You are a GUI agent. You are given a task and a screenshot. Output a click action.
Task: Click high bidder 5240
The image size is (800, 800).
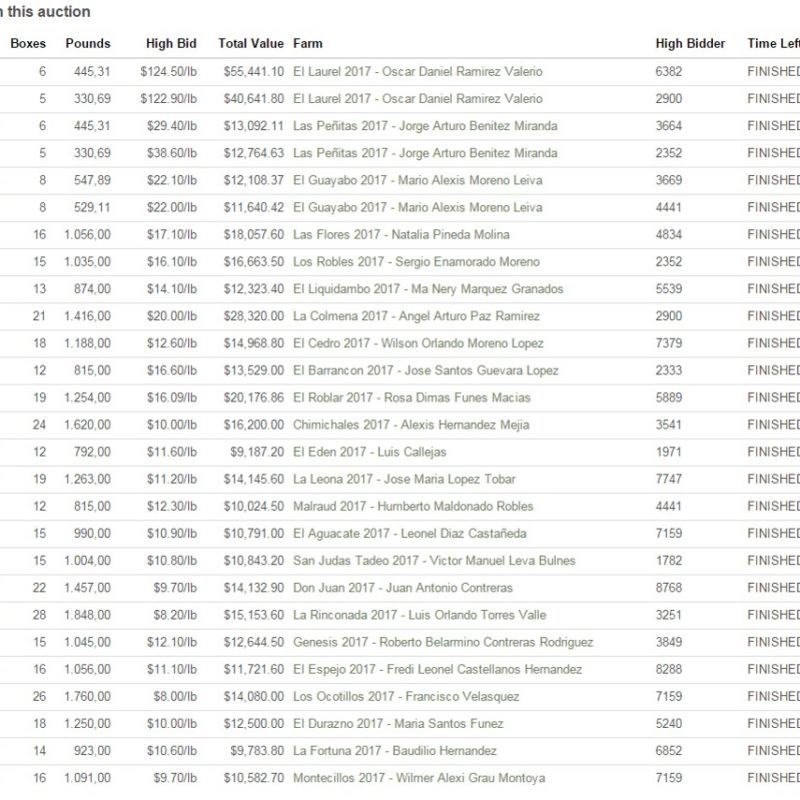click(x=668, y=723)
